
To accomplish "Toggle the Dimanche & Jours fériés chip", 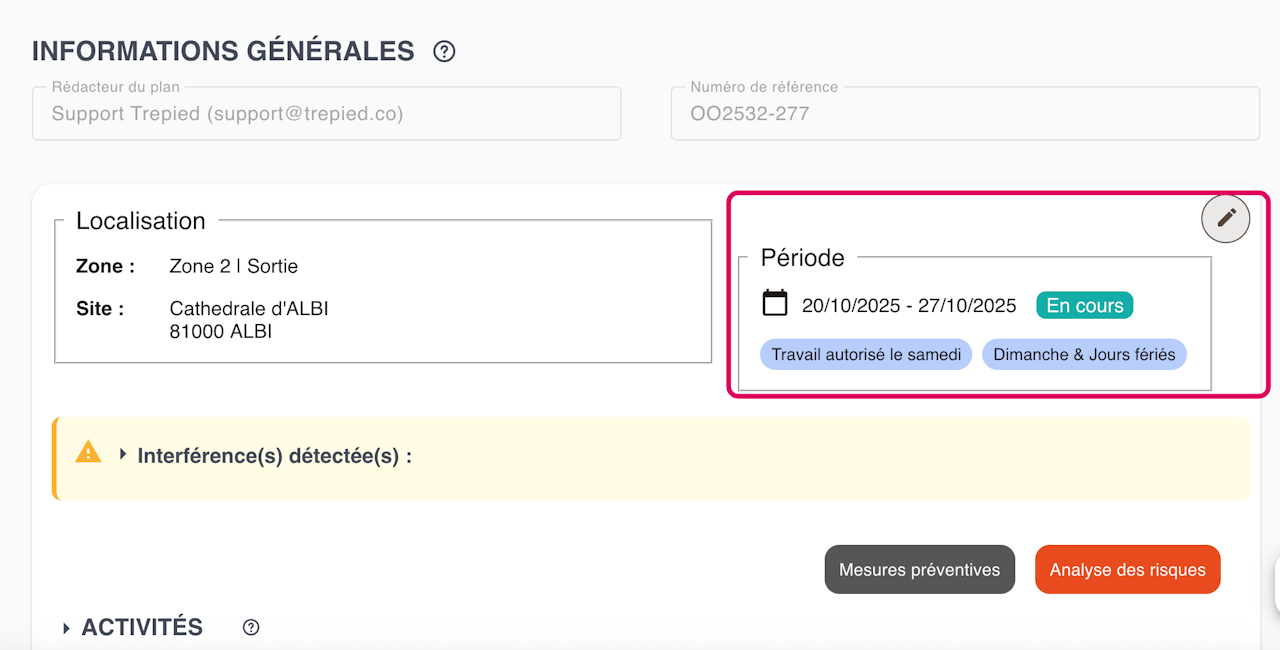I will [x=1084, y=355].
